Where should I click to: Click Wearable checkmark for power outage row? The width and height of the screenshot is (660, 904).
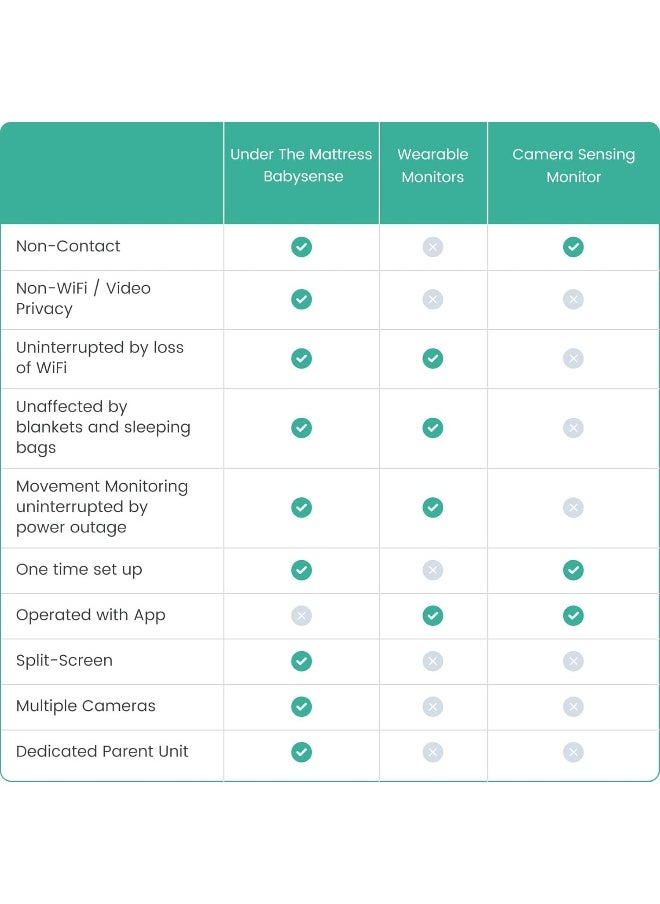coord(433,507)
